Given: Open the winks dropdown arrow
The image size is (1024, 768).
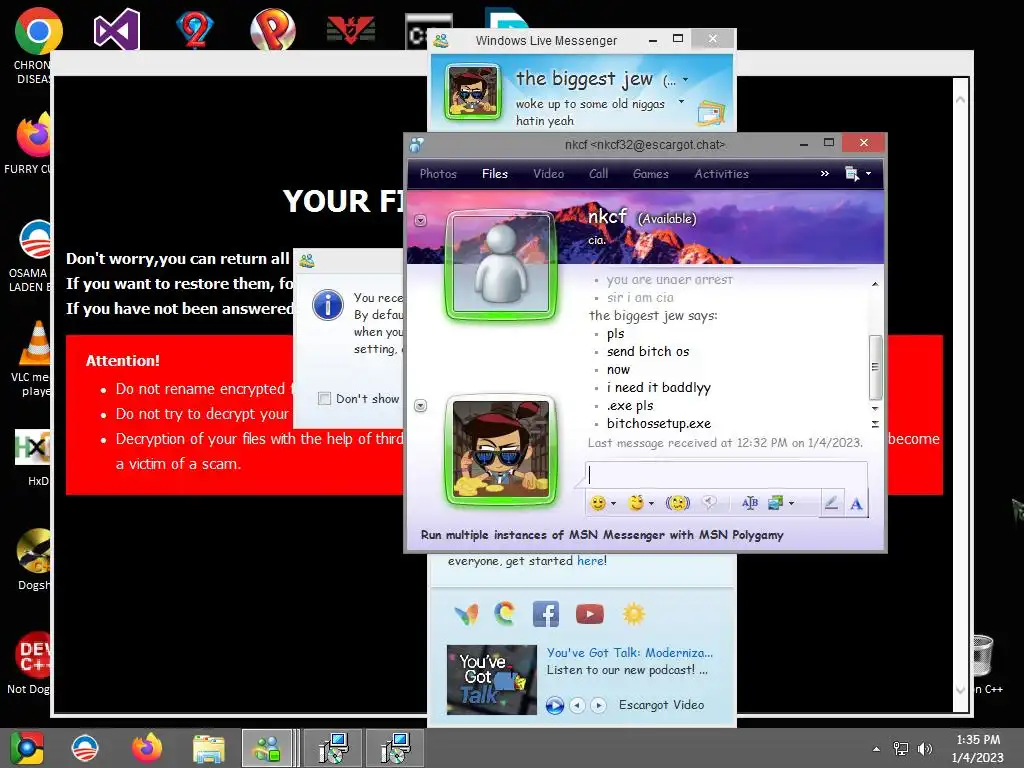Looking at the screenshot, I should point(651,504).
